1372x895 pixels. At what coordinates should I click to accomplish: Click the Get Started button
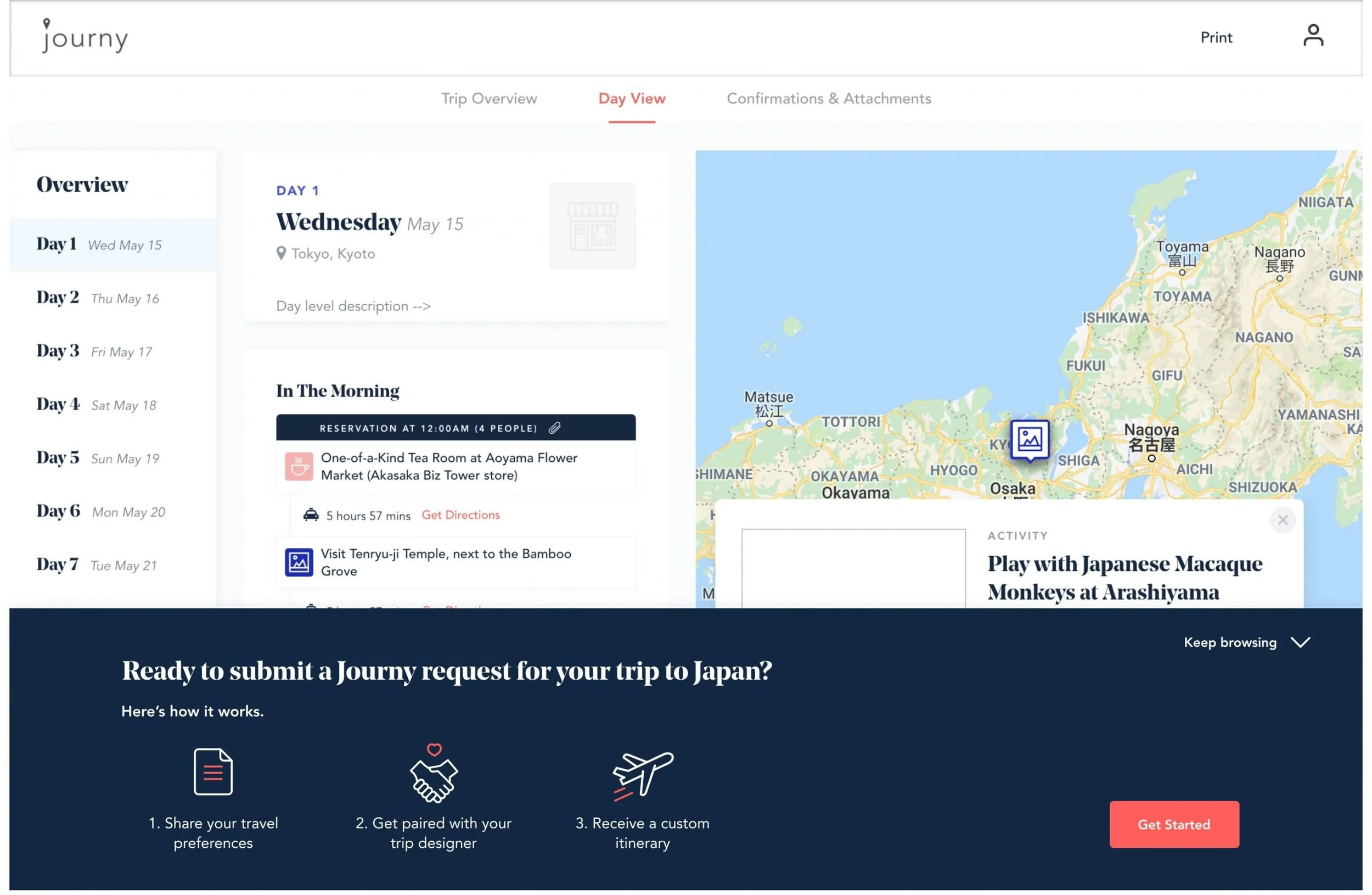(1174, 825)
